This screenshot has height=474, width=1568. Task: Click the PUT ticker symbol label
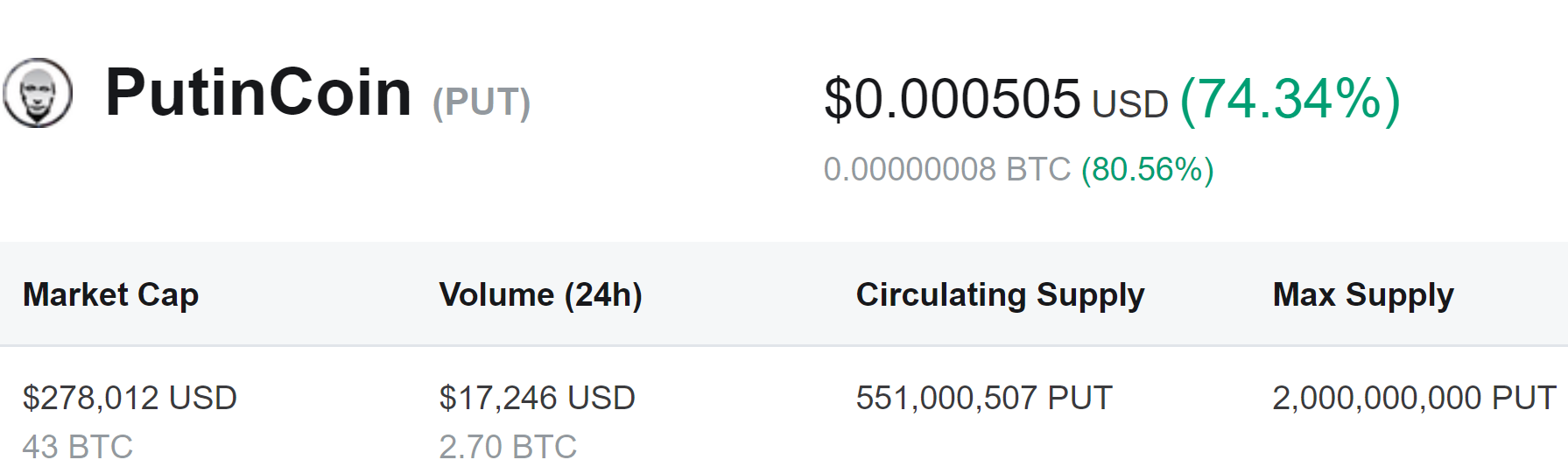point(482,102)
